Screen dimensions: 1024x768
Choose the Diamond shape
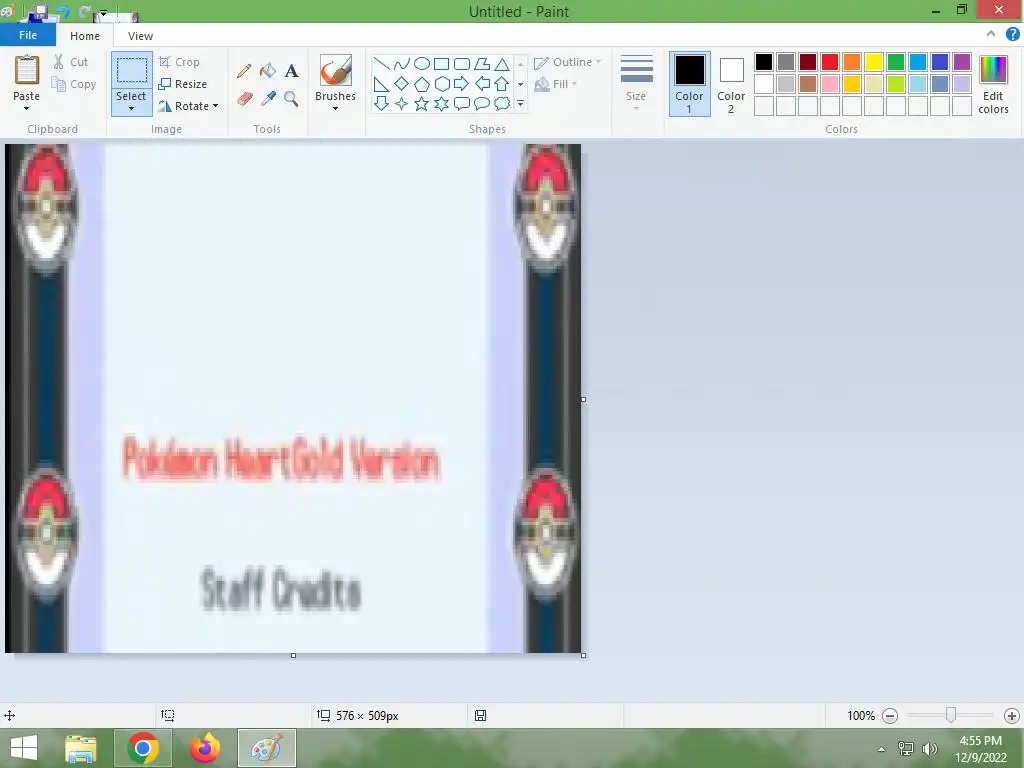coord(402,84)
